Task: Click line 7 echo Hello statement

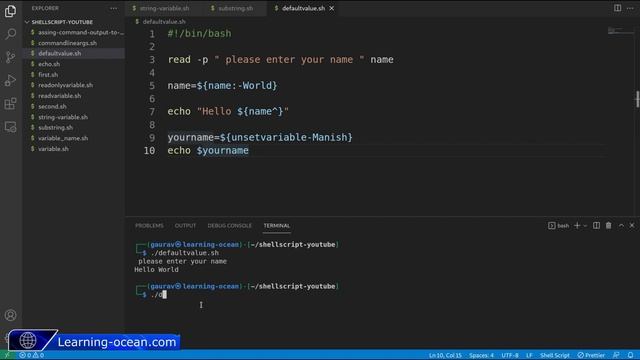Action: (228, 111)
